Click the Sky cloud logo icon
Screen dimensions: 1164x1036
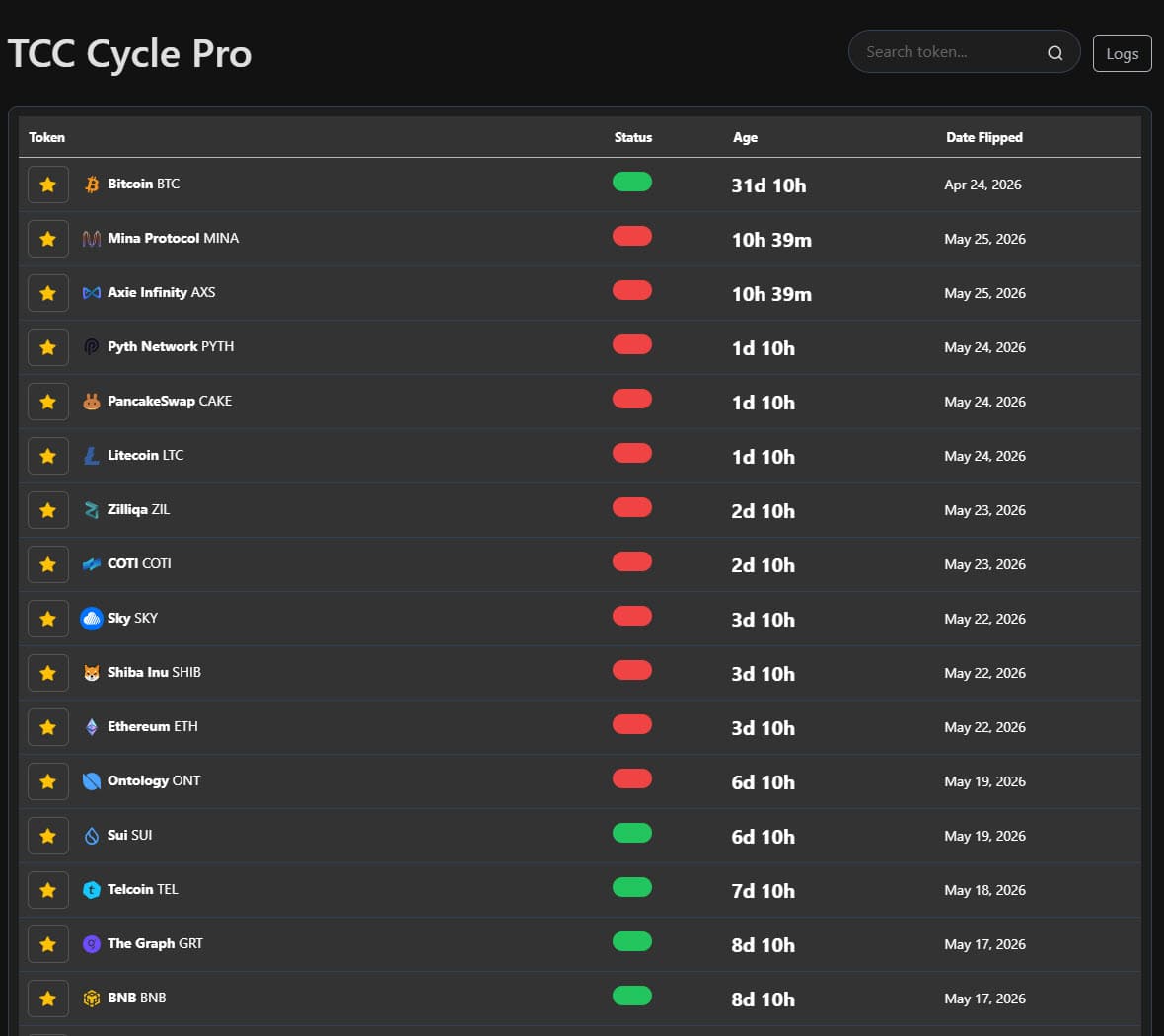pyautogui.click(x=92, y=618)
